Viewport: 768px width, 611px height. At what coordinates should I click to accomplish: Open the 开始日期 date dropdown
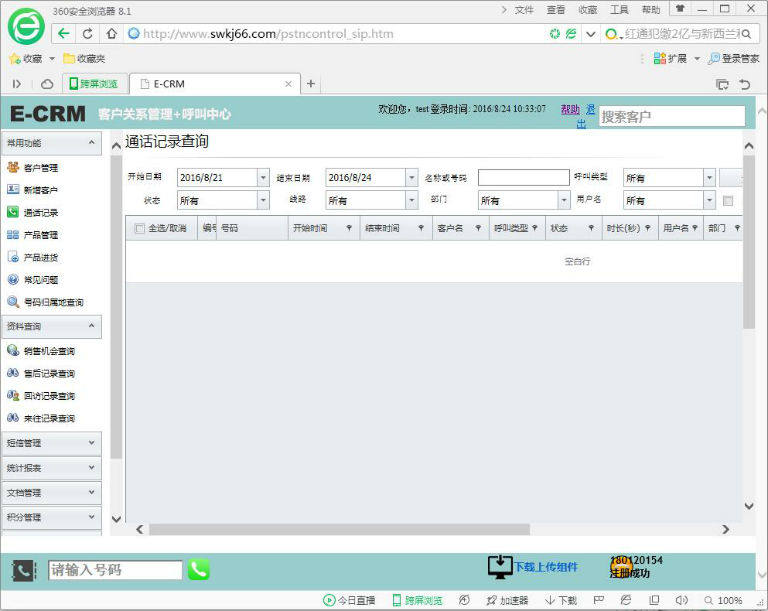pyautogui.click(x=263, y=178)
